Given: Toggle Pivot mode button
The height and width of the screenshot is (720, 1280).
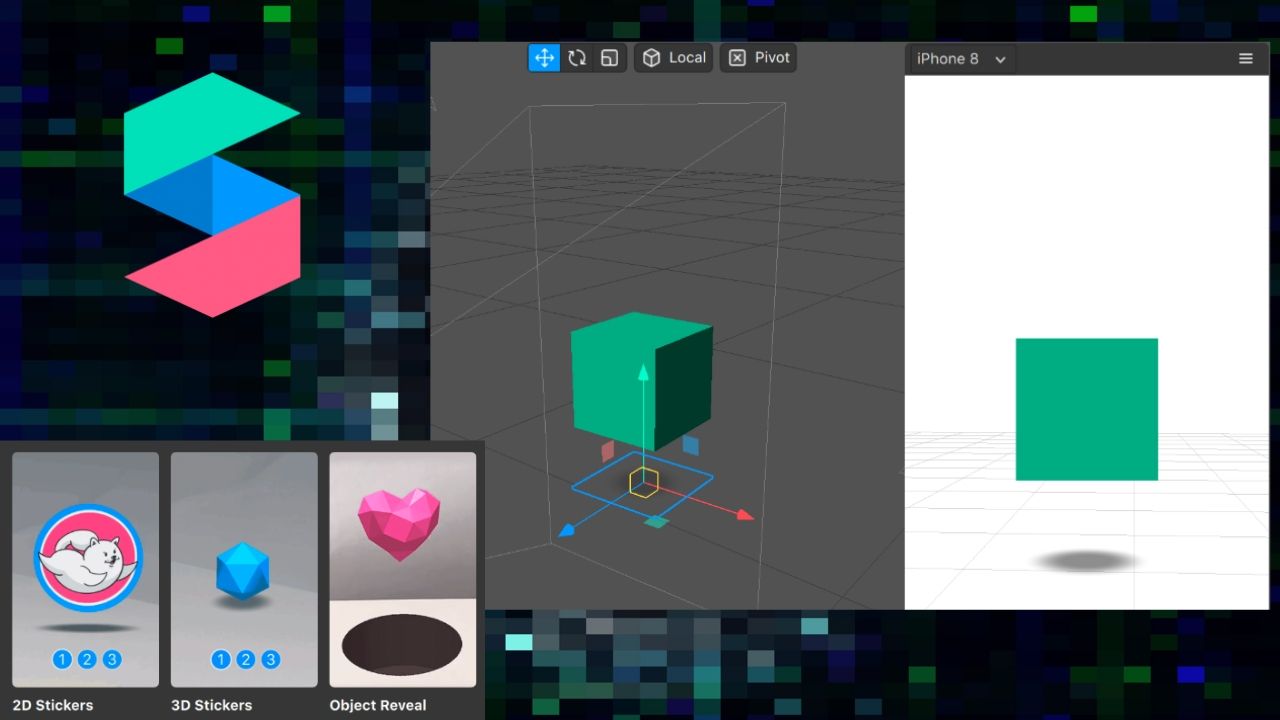Looking at the screenshot, I should pyautogui.click(x=758, y=58).
